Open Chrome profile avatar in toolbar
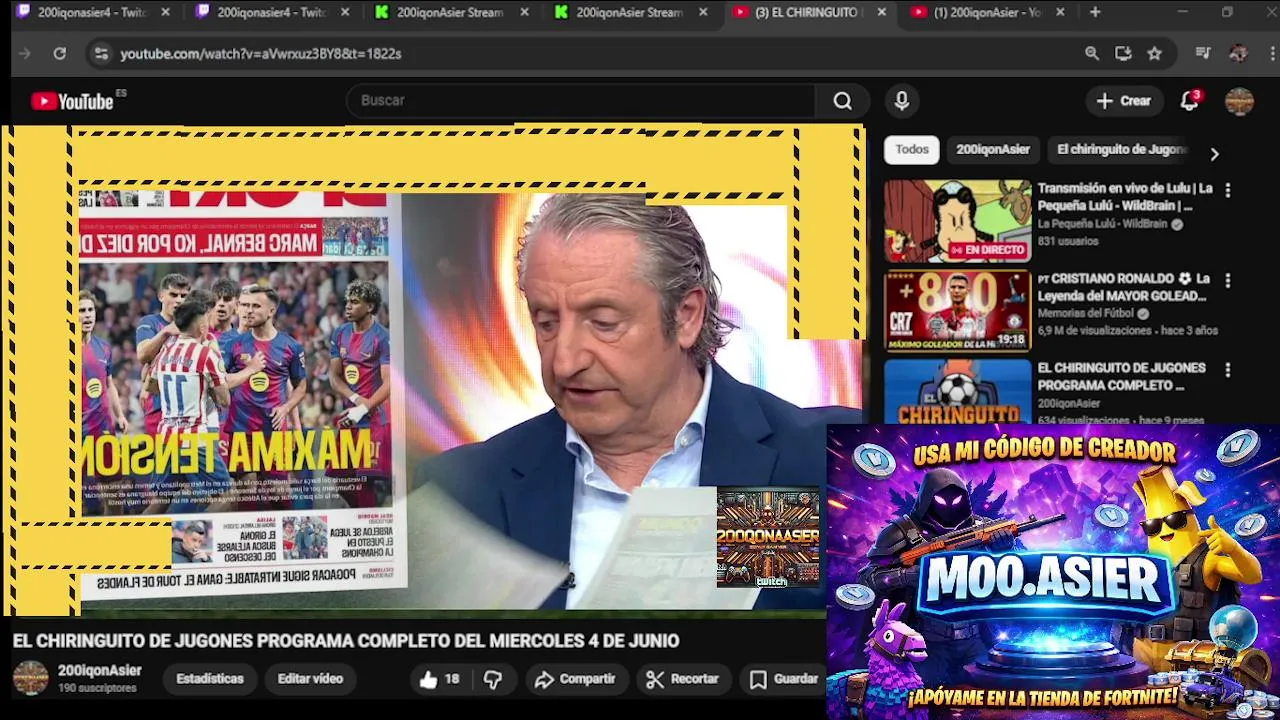The image size is (1280, 720). click(1238, 54)
